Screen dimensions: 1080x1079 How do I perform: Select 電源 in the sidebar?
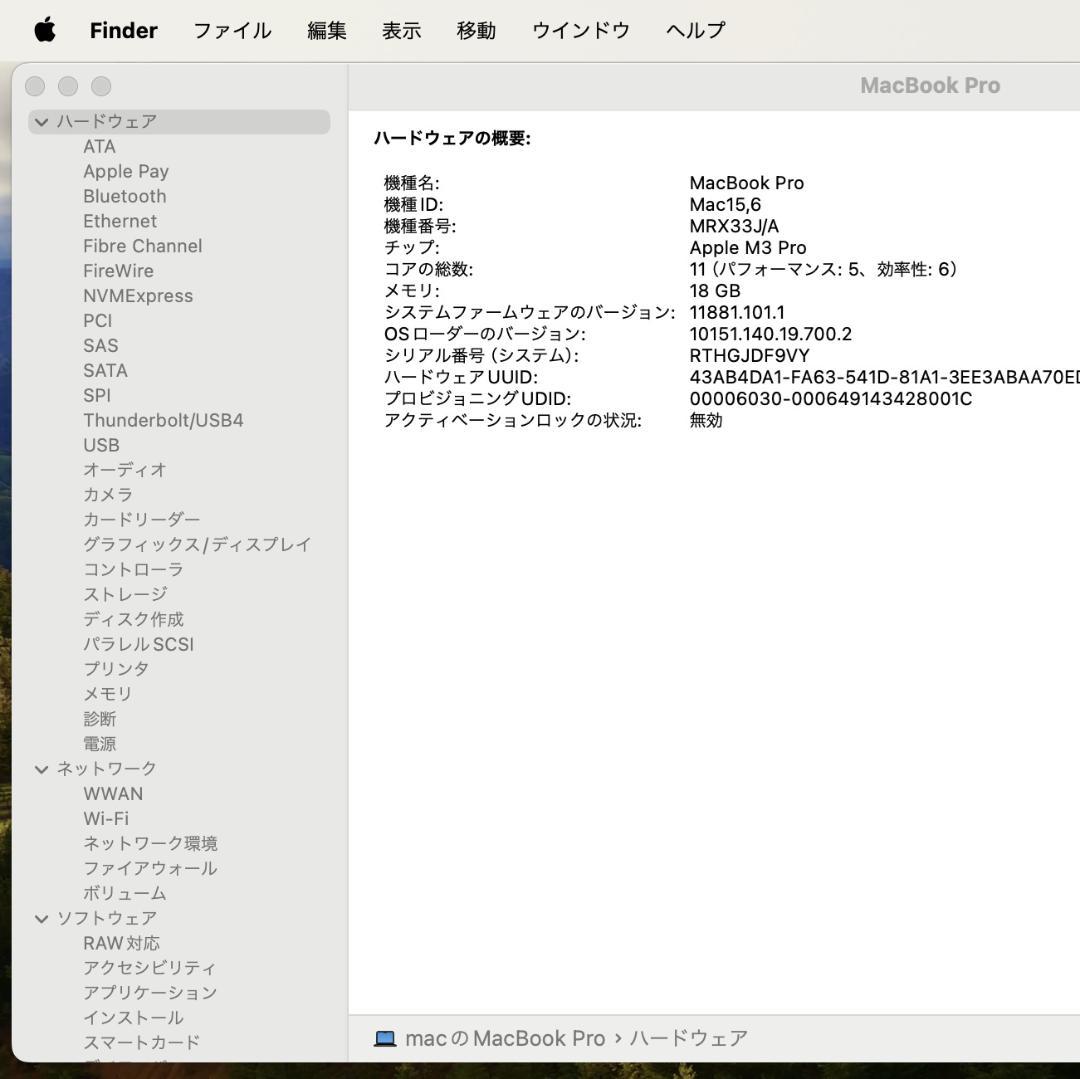(100, 743)
